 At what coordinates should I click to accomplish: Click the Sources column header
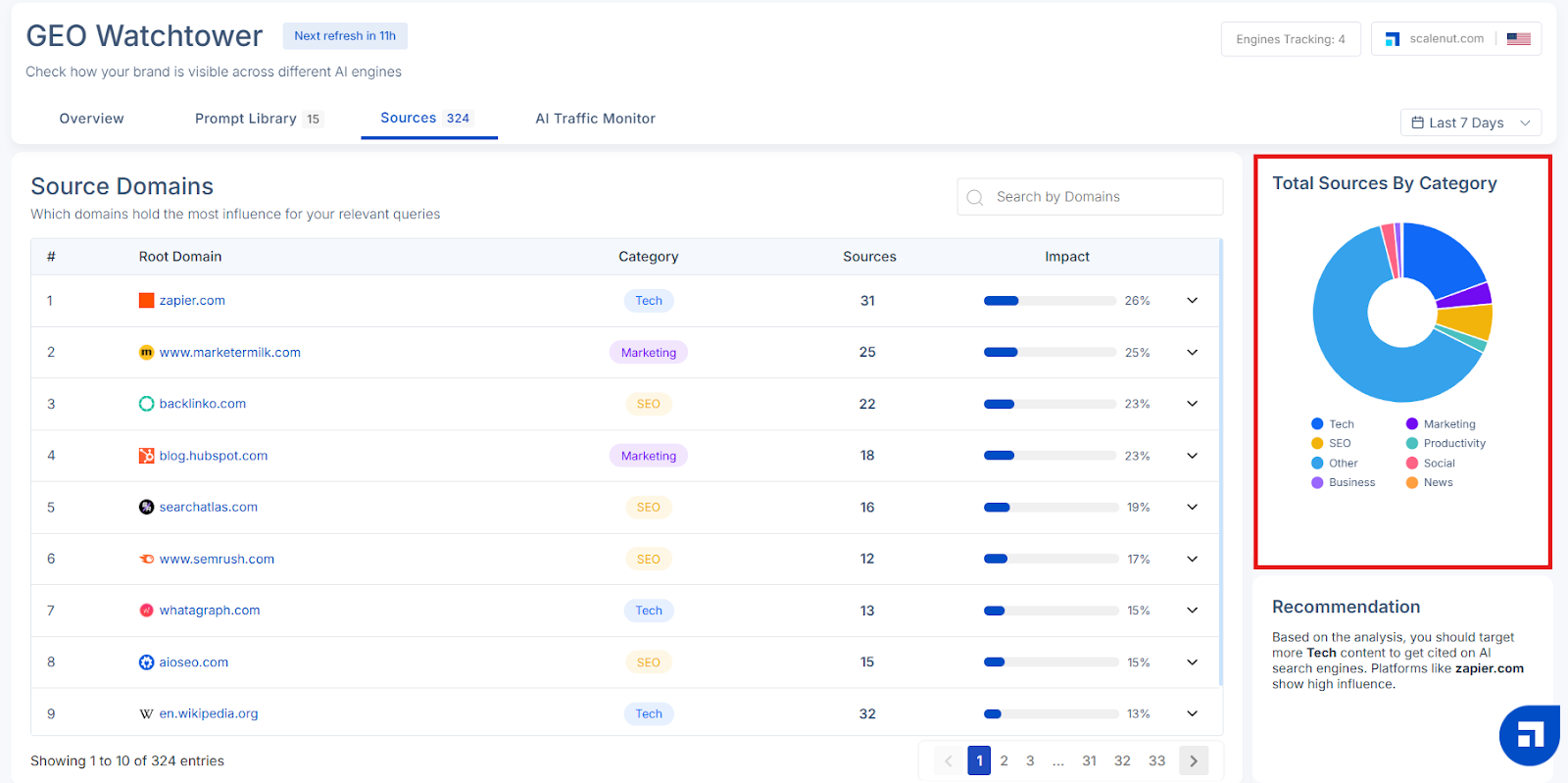[869, 257]
